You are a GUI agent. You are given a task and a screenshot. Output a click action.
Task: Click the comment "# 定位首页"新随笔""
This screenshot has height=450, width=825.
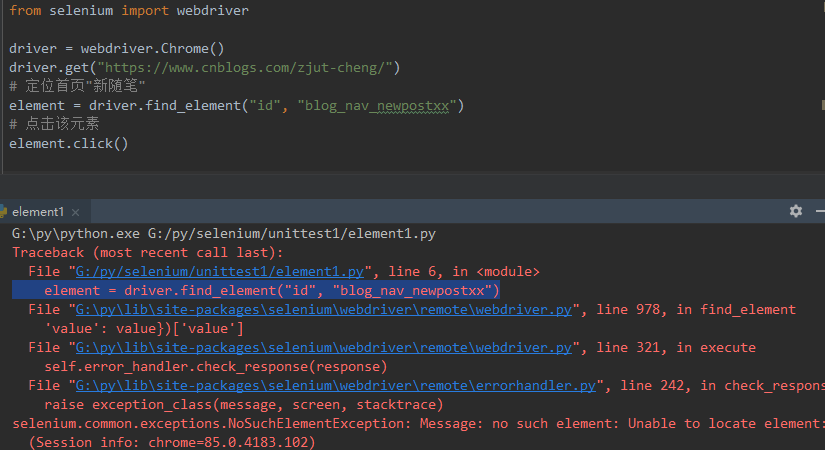click(77, 86)
